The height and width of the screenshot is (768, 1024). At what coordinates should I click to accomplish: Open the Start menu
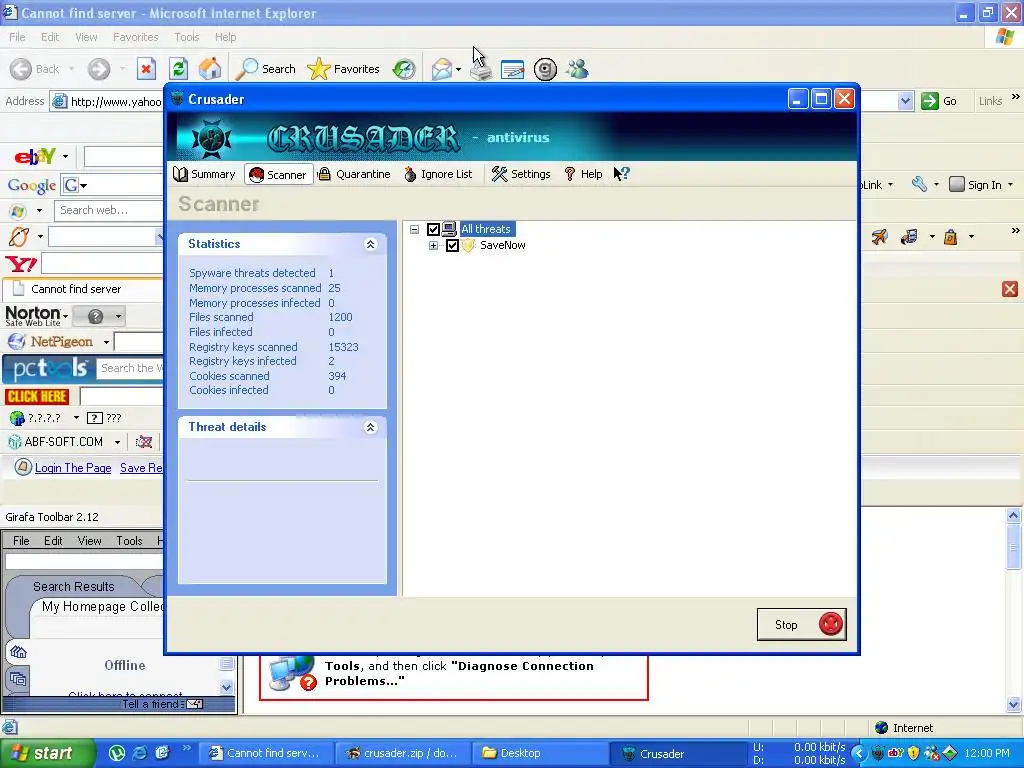click(46, 753)
